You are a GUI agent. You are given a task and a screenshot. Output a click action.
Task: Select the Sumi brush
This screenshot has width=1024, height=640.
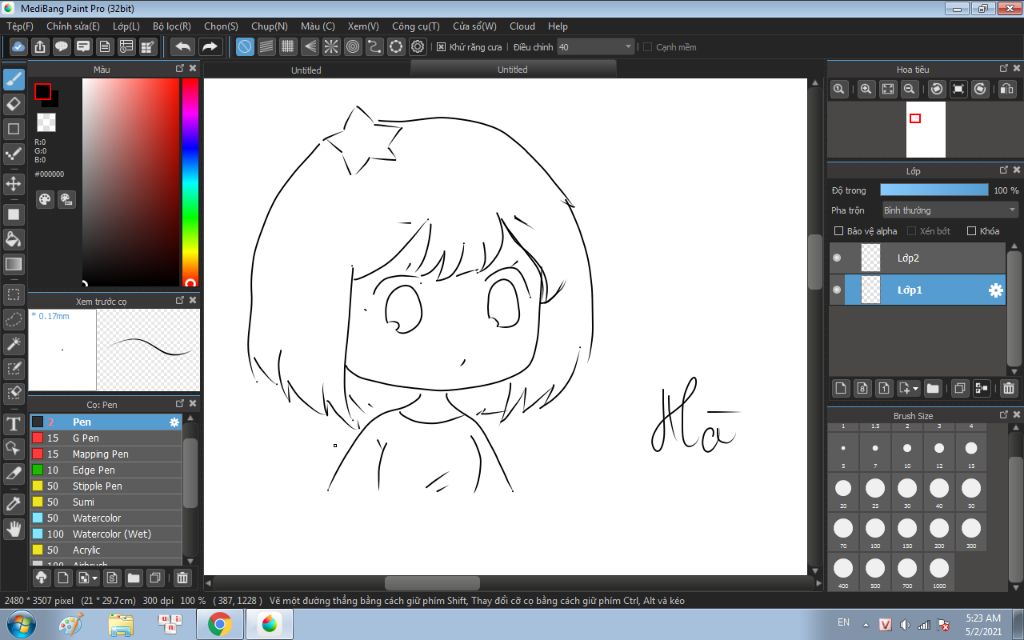[106, 502]
